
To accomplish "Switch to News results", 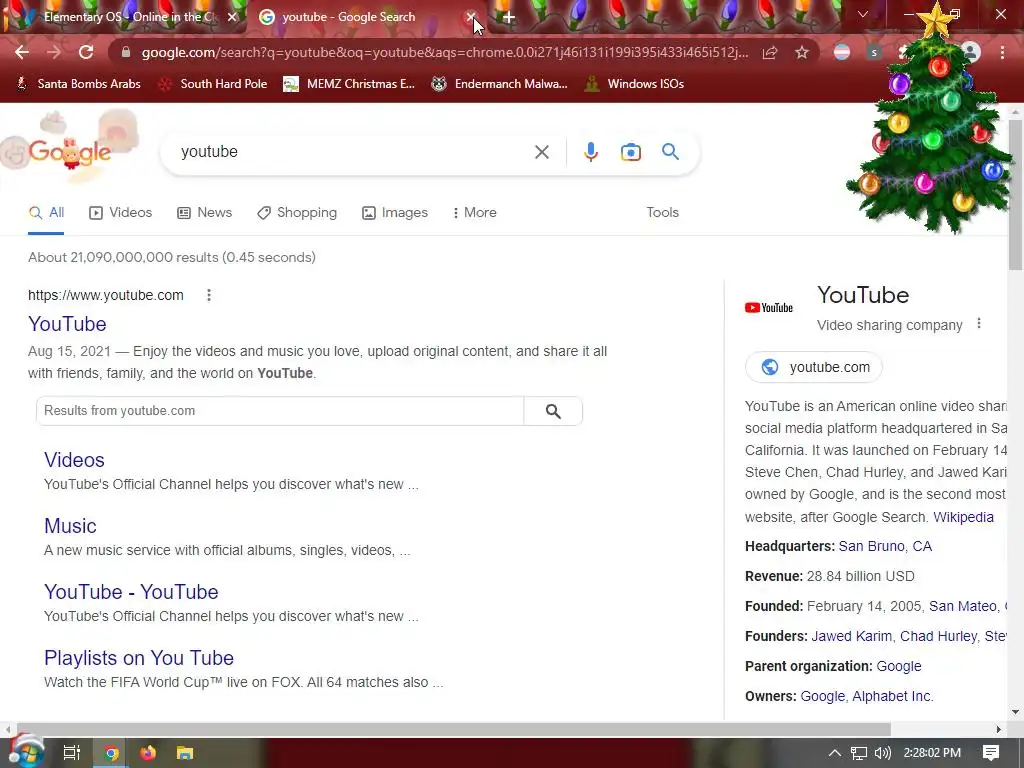I will click(204, 212).
